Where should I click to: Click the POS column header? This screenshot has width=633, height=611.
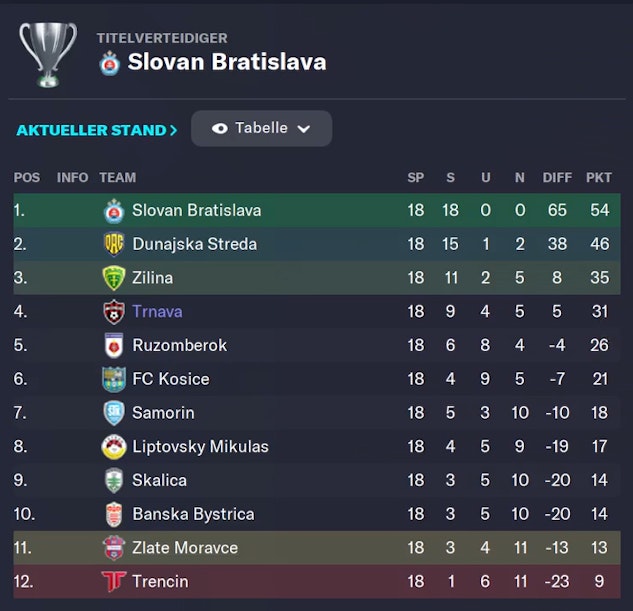point(27,178)
